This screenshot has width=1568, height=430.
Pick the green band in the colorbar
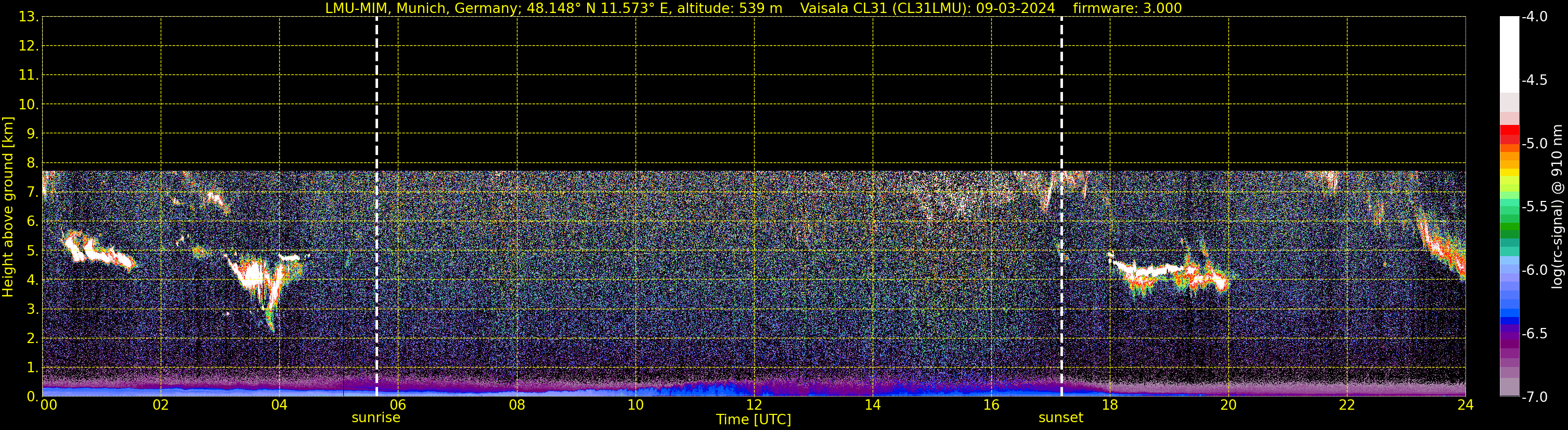pyautogui.click(x=1509, y=230)
